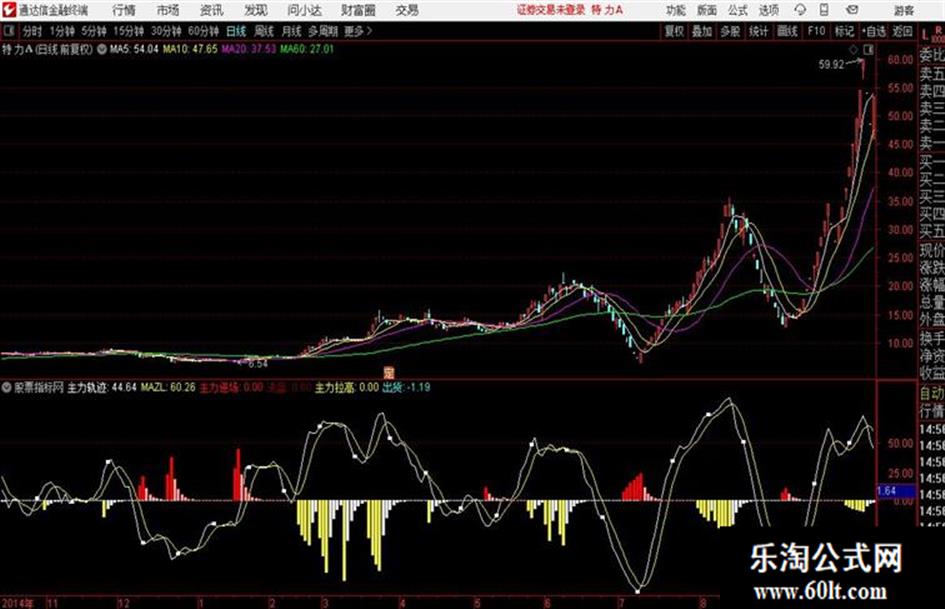Viewport: 945px width, 609px height.
Task: Click the 59.92 high price label
Action: (831, 65)
